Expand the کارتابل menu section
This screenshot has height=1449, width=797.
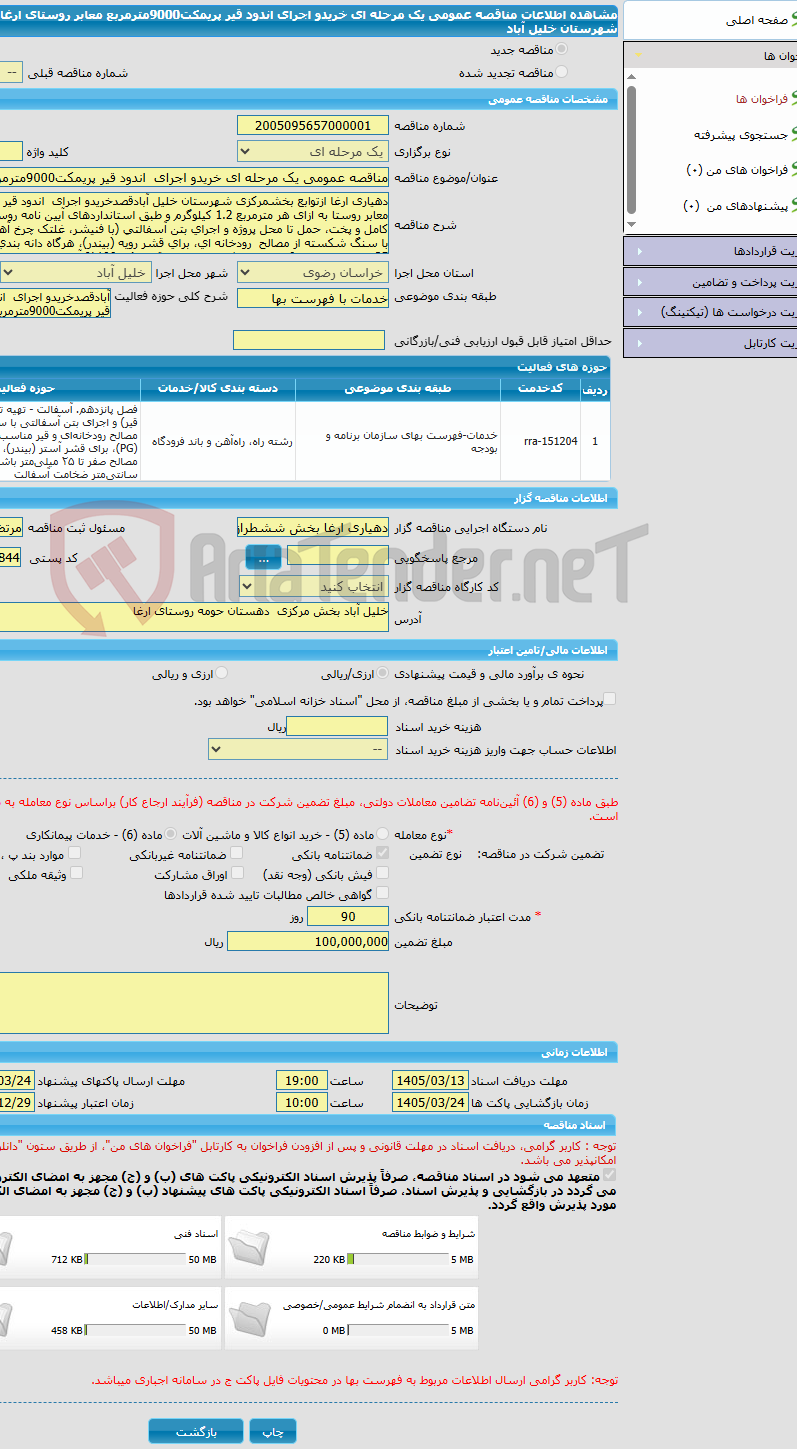(x=709, y=343)
